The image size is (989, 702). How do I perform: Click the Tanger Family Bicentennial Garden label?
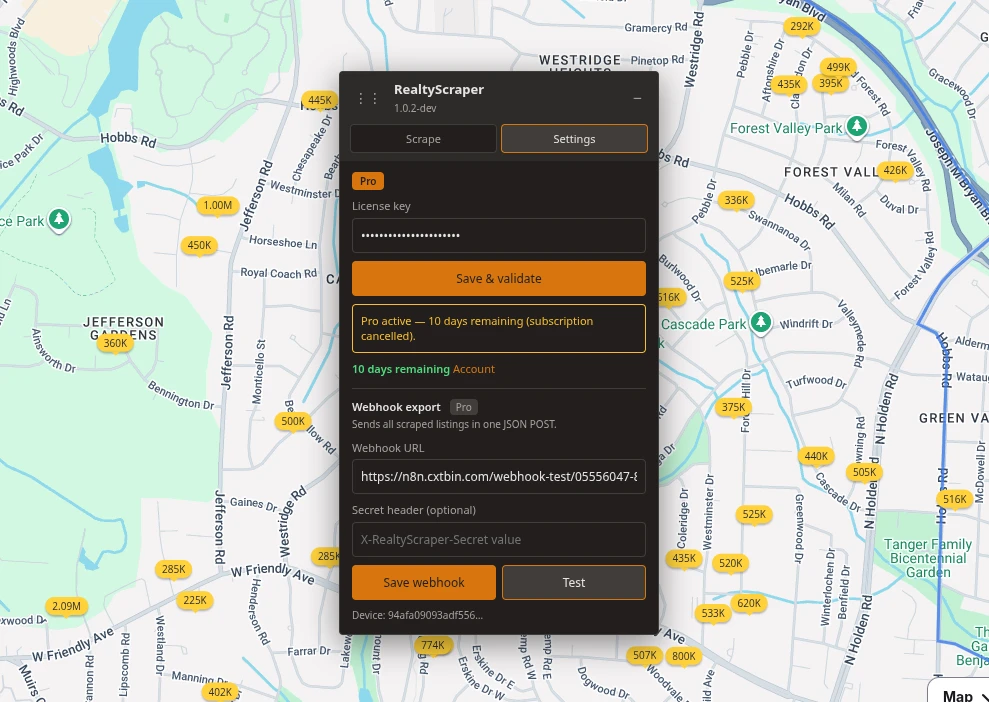click(928, 558)
